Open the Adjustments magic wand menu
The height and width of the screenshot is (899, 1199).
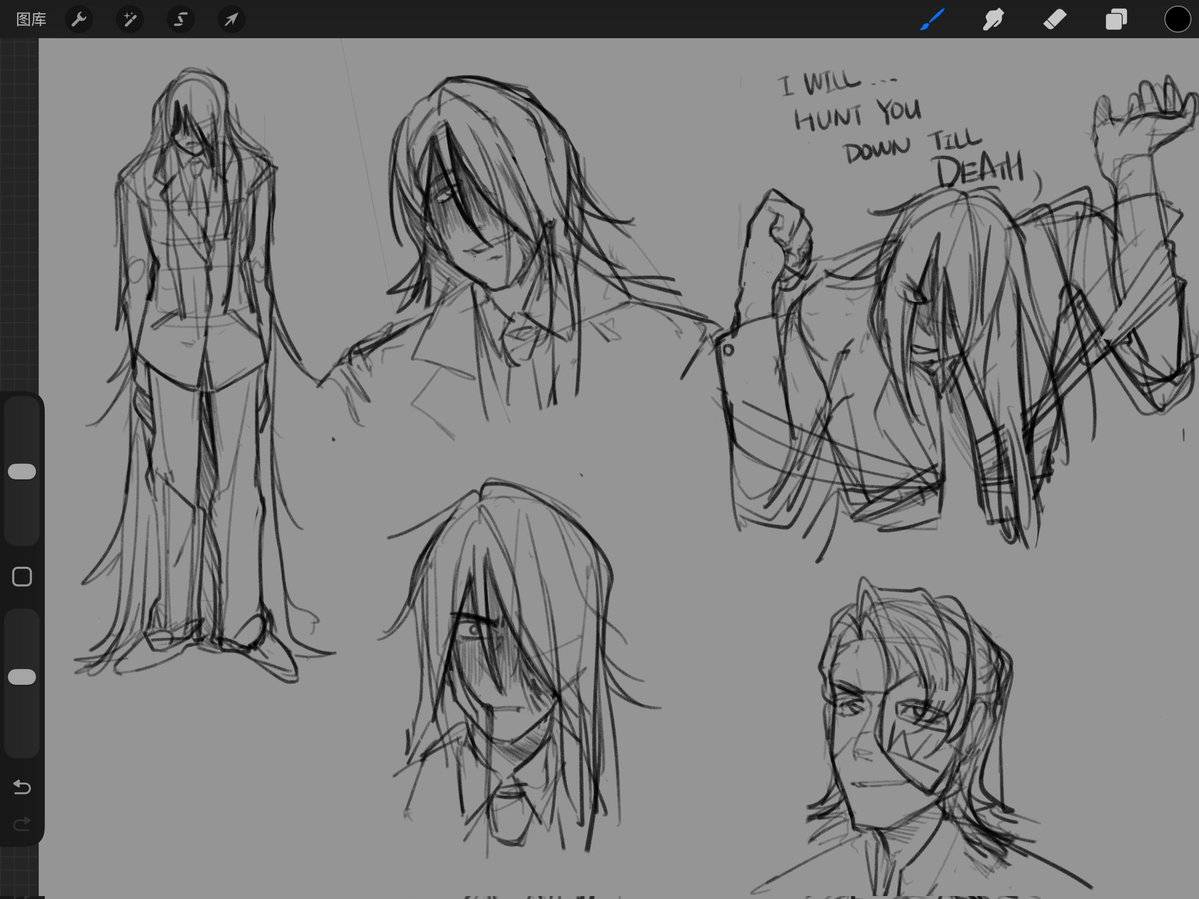click(x=129, y=19)
